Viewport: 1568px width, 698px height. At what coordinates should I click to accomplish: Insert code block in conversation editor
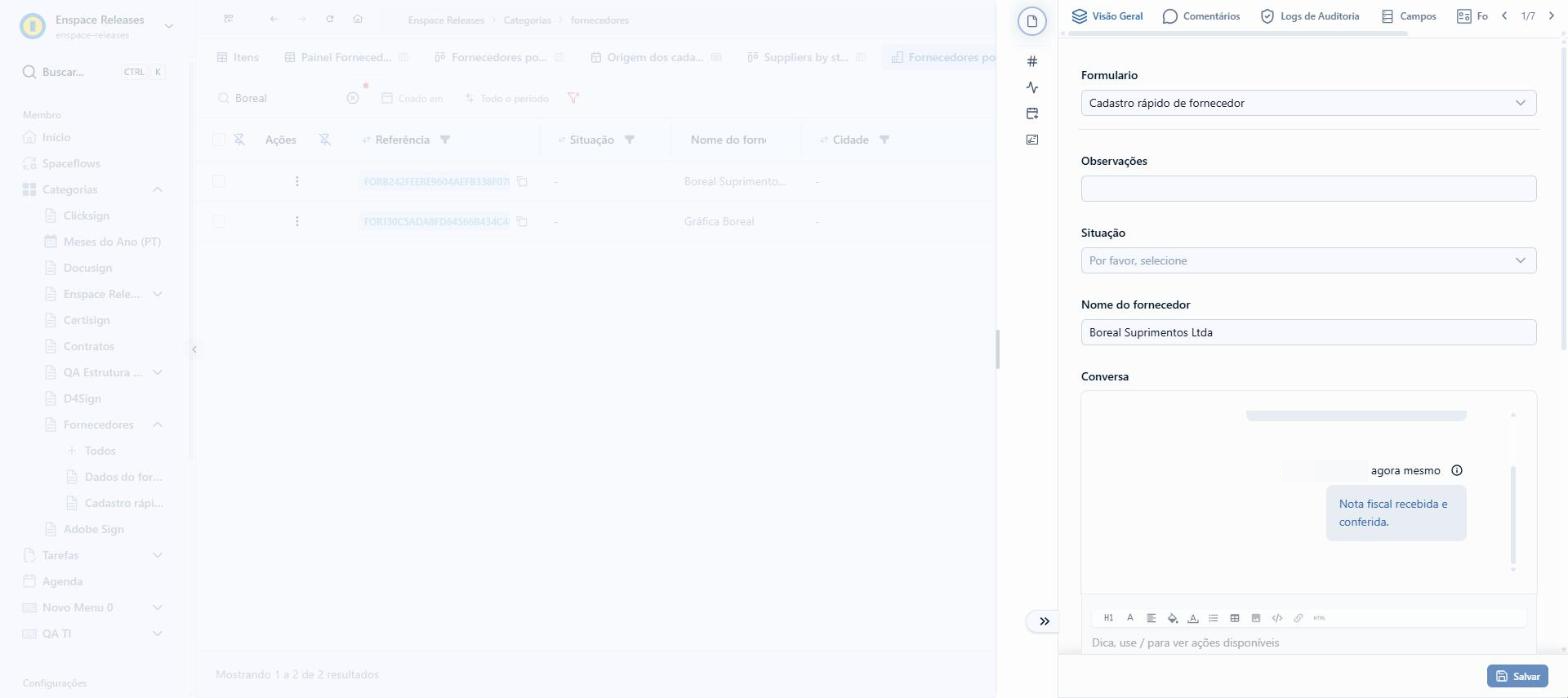coord(1277,618)
